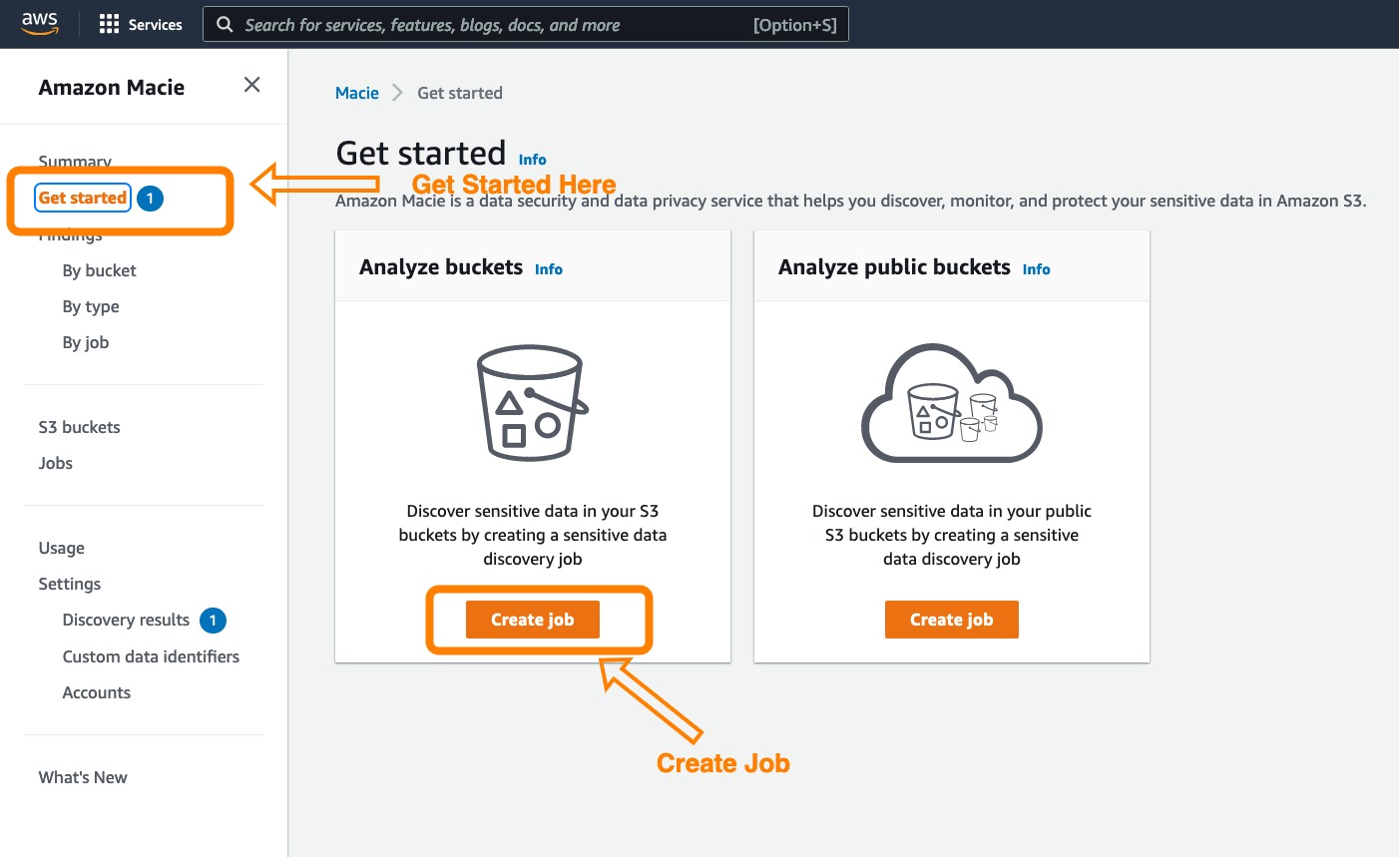Focus the AWS services search field
Viewport: 1400px width, 858px height.
point(526,25)
